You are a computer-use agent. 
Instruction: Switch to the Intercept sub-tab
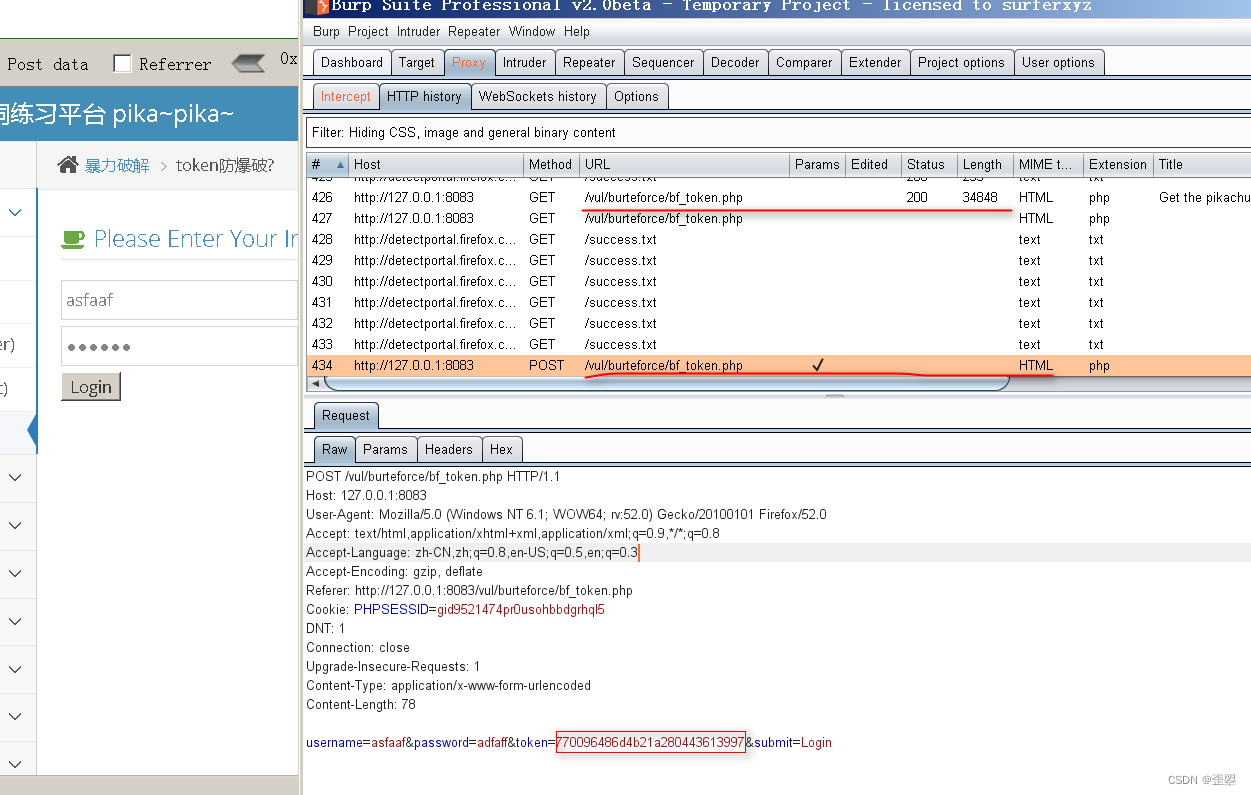pyautogui.click(x=346, y=97)
